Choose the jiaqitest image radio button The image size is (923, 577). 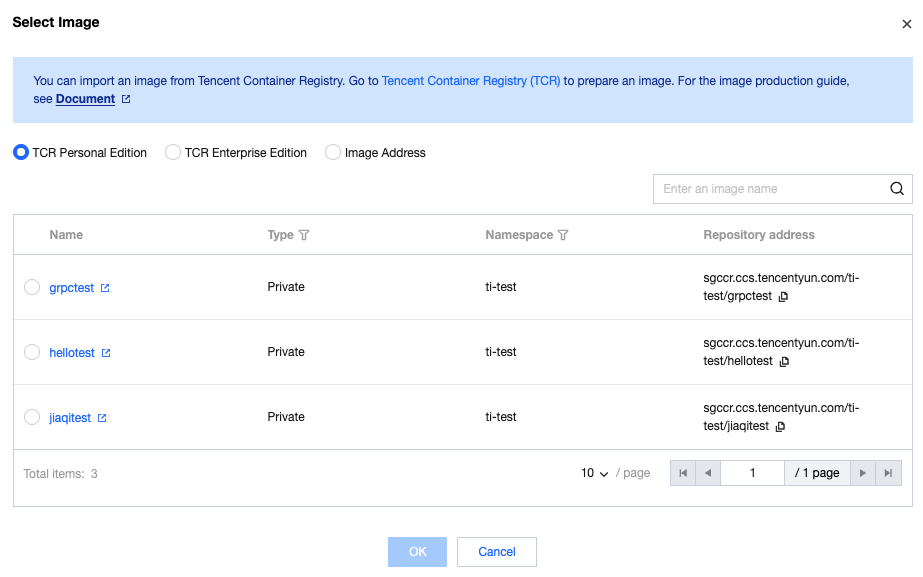(x=32, y=417)
